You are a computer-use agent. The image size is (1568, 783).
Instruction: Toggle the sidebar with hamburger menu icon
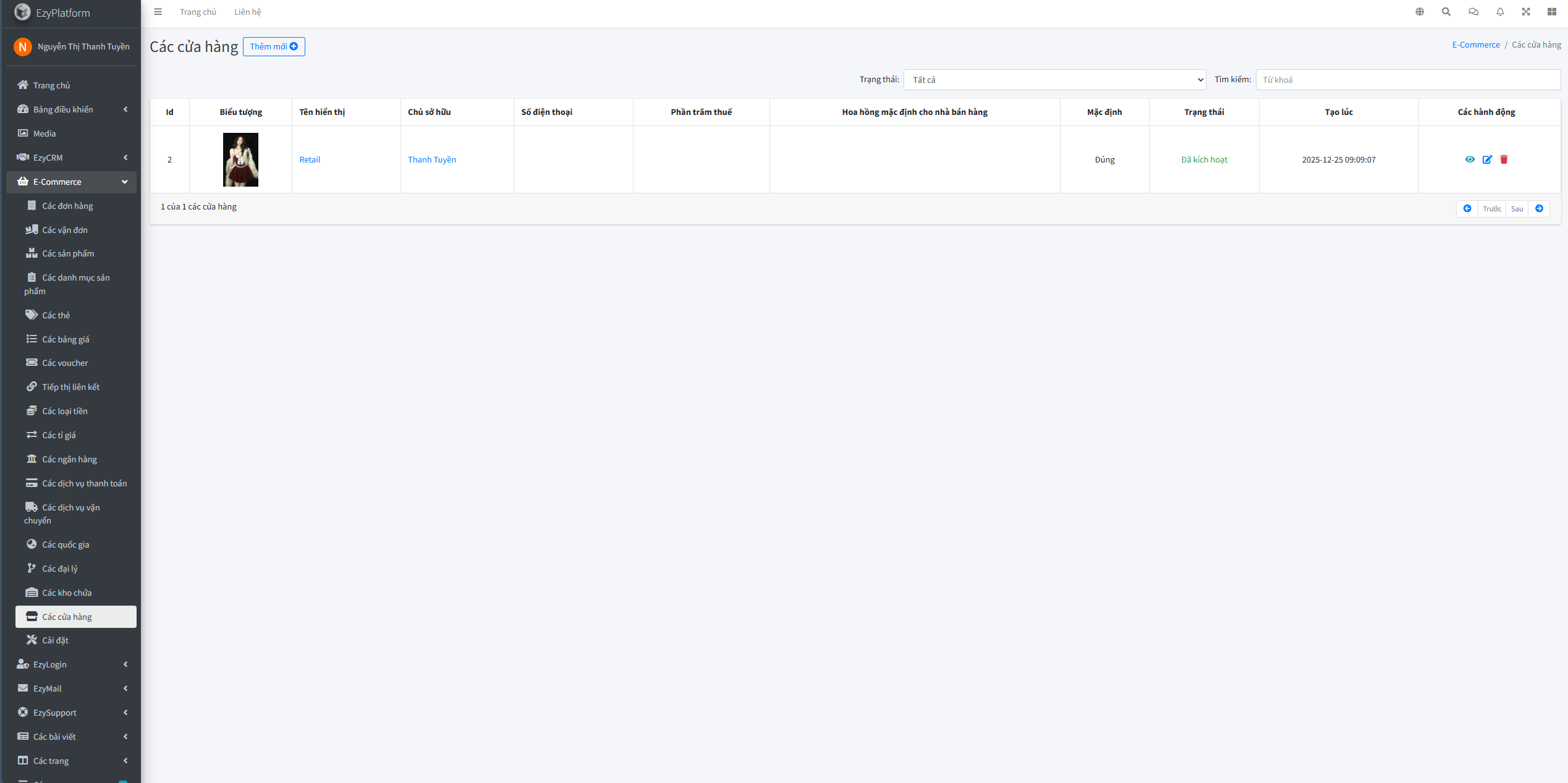click(158, 12)
